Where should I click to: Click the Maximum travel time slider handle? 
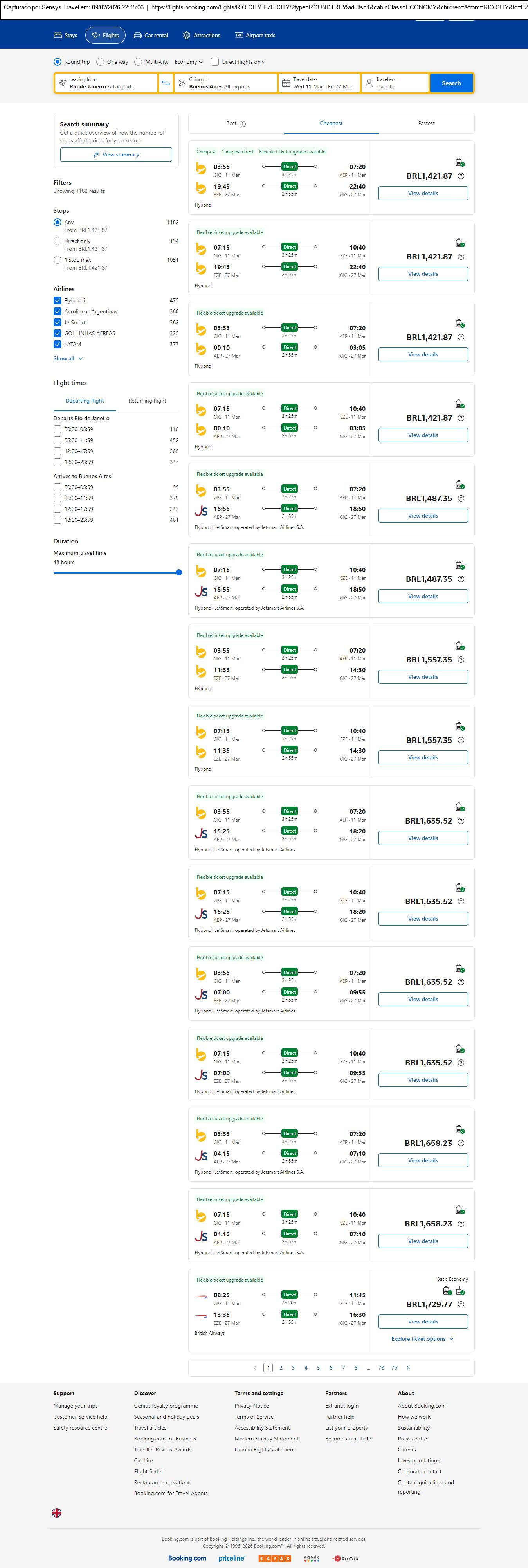178,572
